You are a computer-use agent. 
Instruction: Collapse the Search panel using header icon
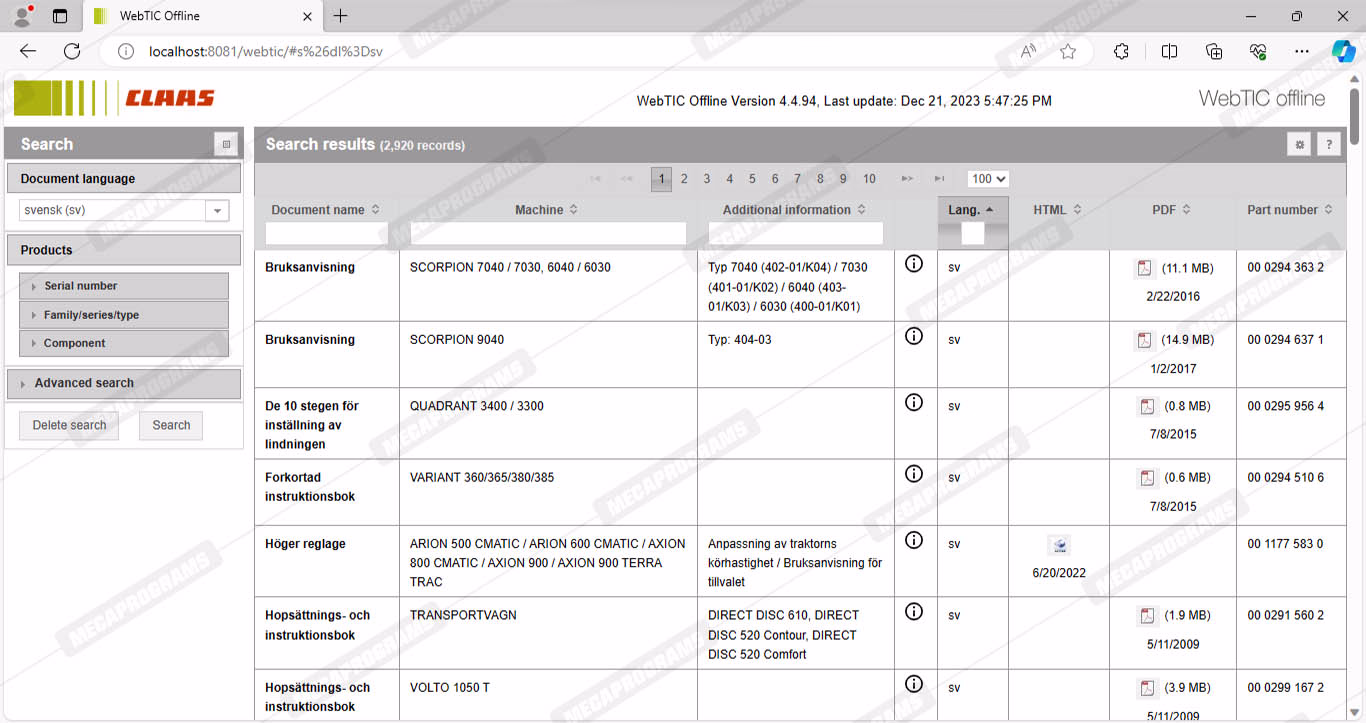pos(226,144)
